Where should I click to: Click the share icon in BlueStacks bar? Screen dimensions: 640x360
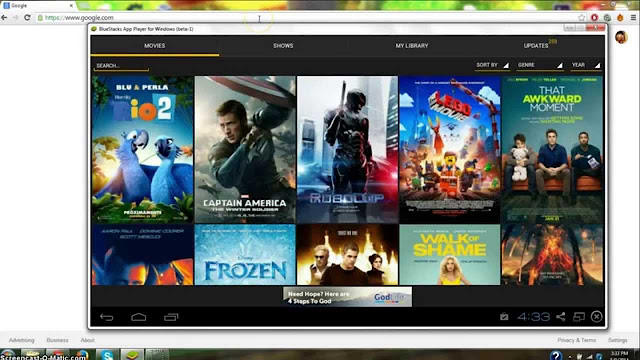click(x=561, y=317)
